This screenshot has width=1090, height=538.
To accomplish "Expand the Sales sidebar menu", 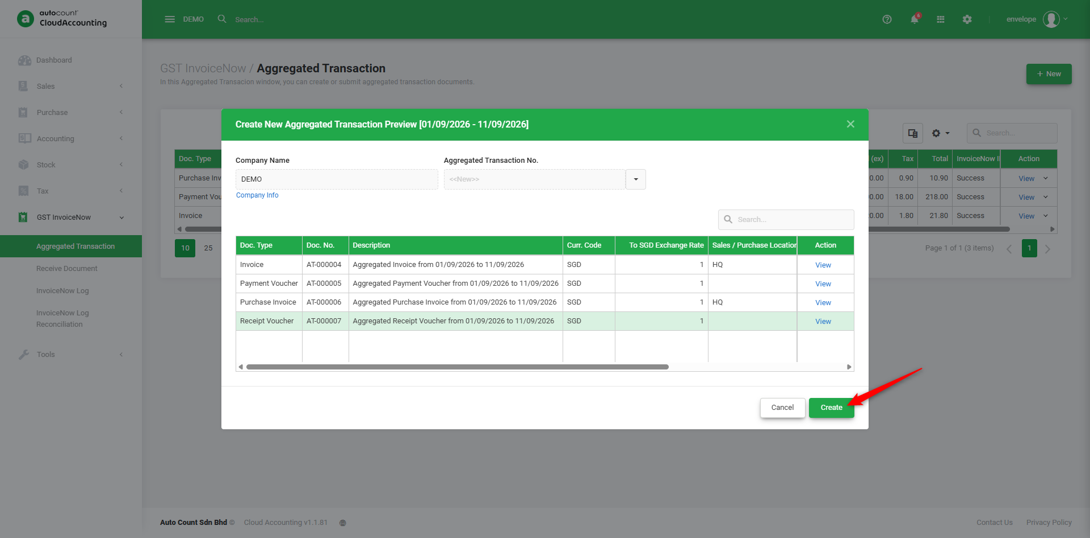I will tap(121, 86).
